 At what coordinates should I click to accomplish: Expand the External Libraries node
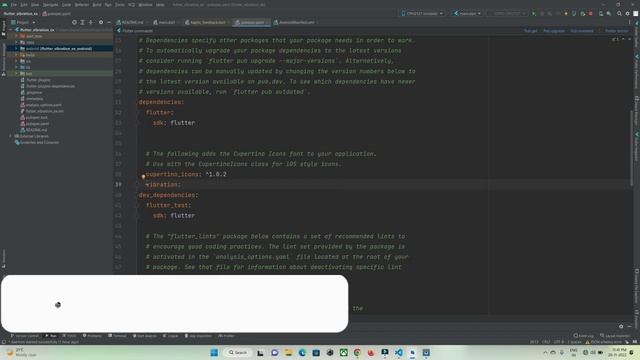coord(10,136)
